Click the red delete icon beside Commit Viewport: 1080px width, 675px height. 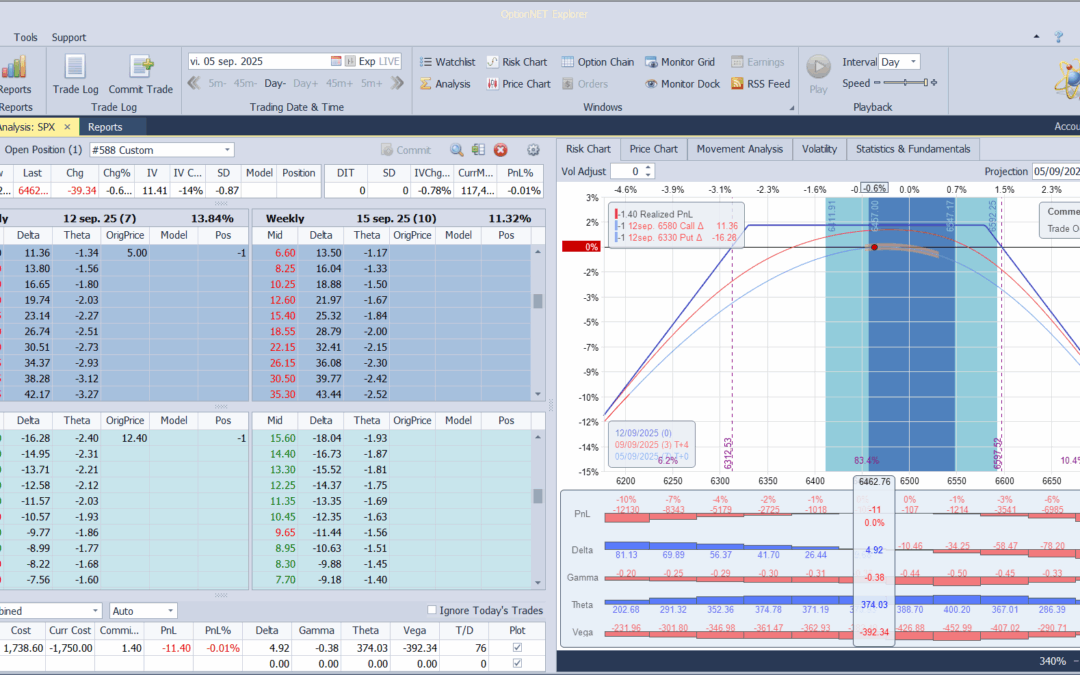pos(501,150)
